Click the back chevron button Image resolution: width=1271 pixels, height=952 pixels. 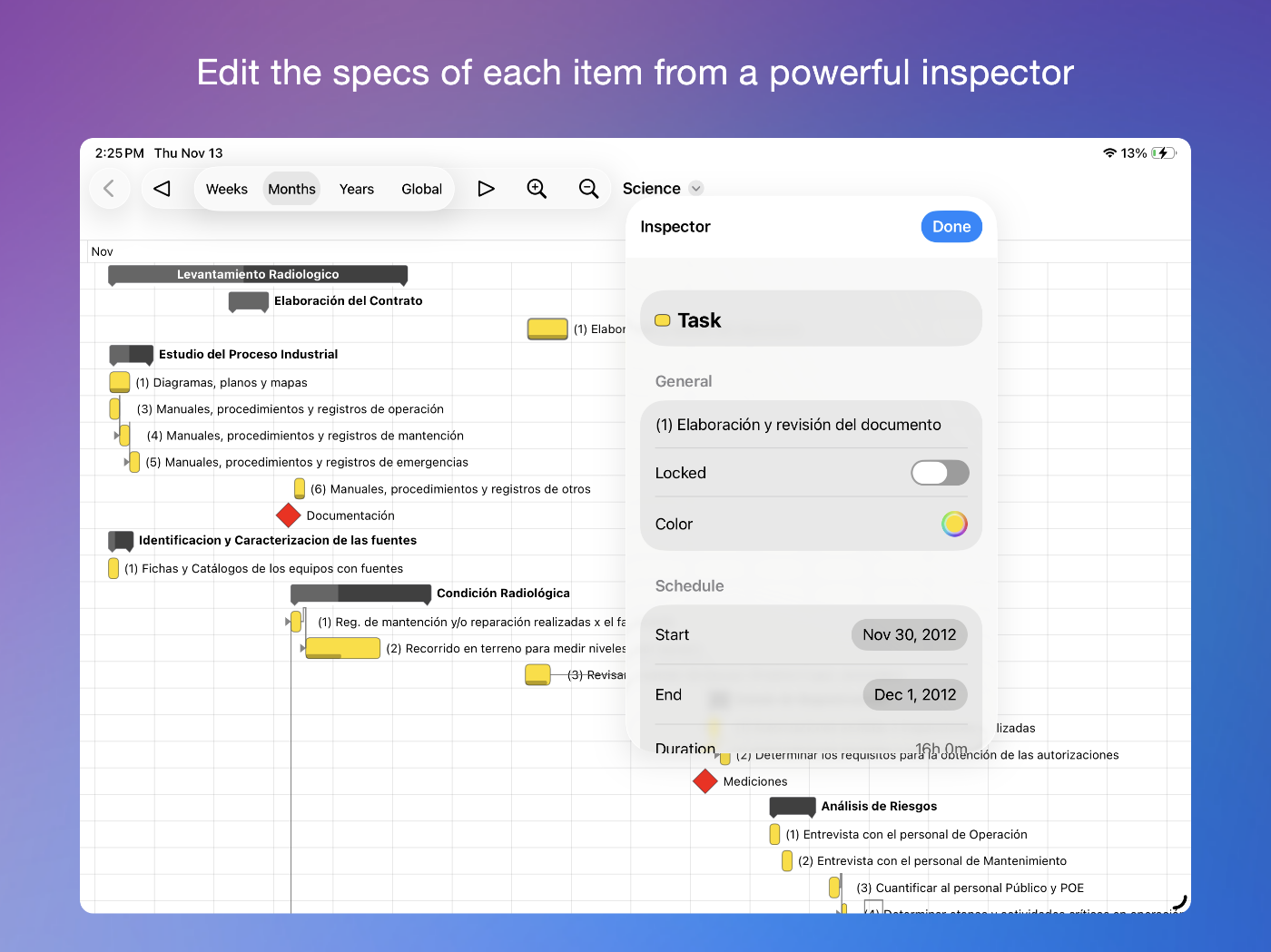tap(110, 189)
